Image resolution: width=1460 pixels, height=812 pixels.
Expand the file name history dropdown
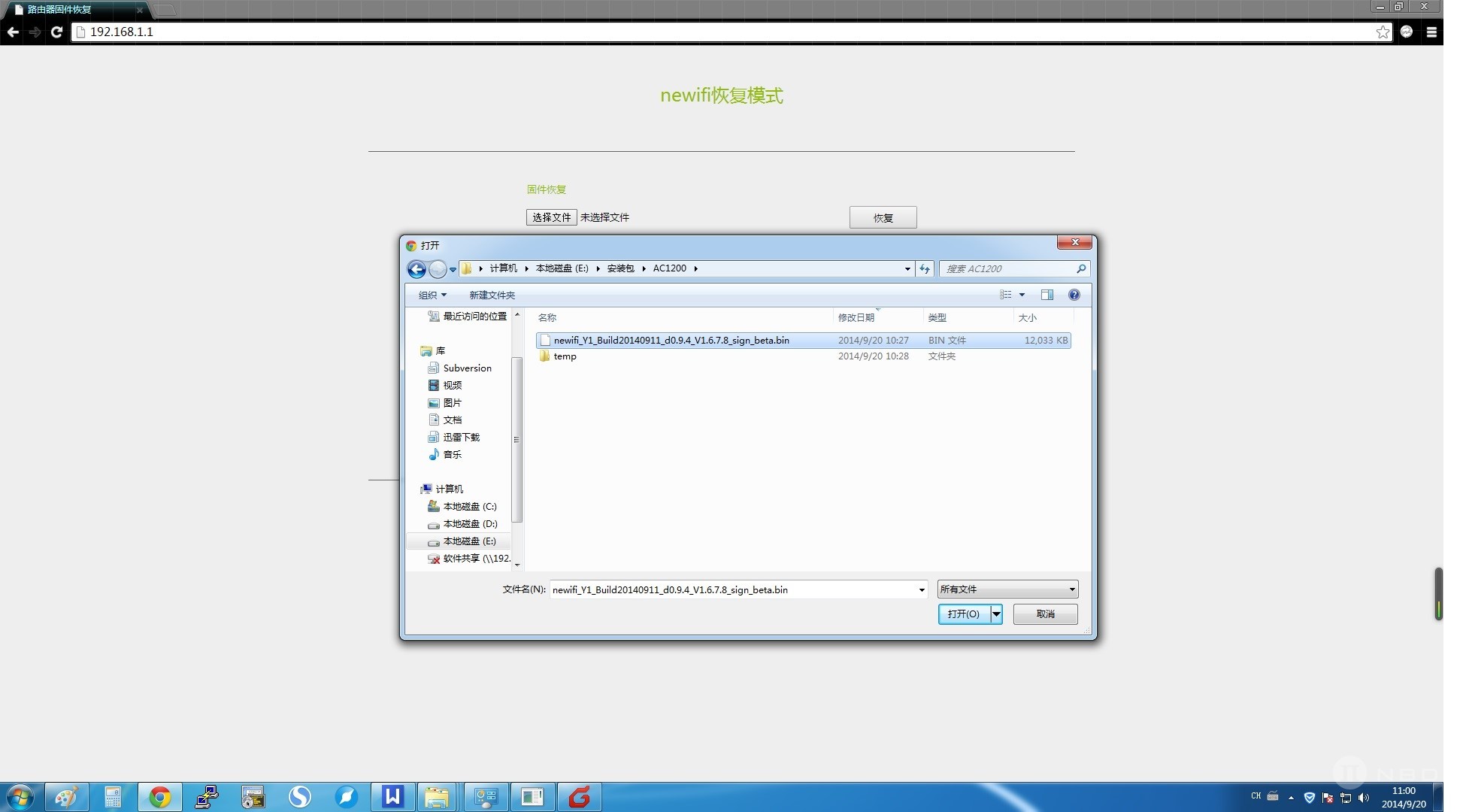(x=922, y=590)
